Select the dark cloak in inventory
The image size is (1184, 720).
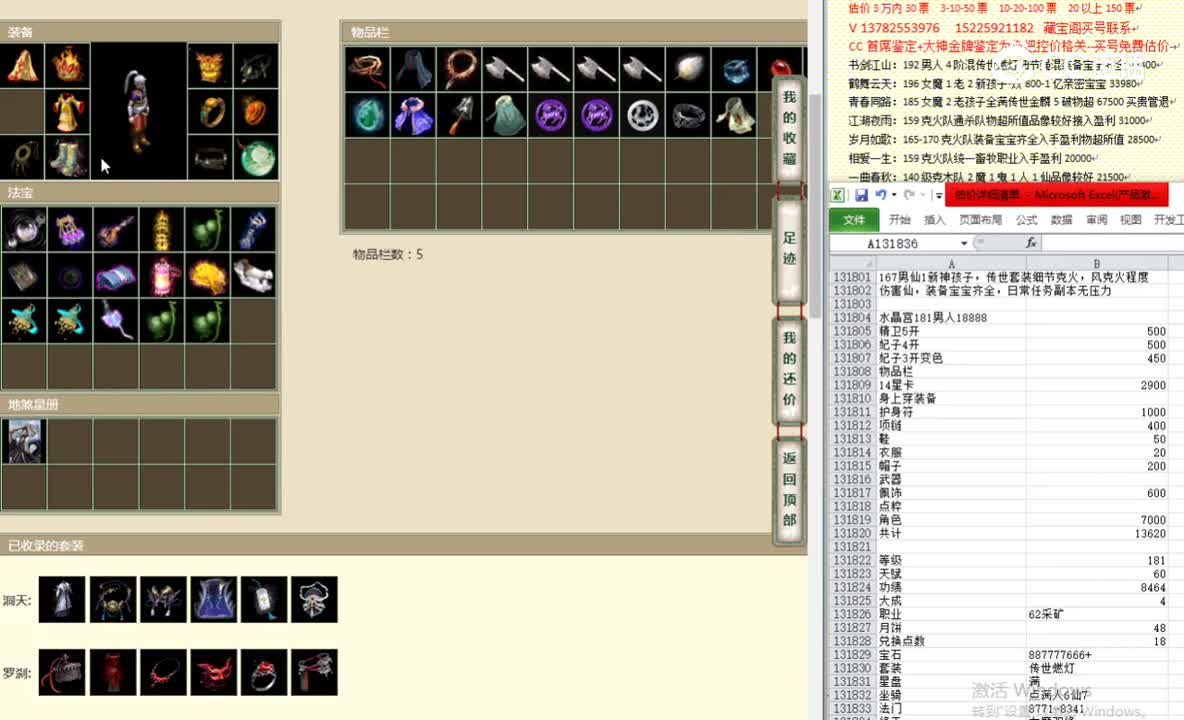point(413,69)
